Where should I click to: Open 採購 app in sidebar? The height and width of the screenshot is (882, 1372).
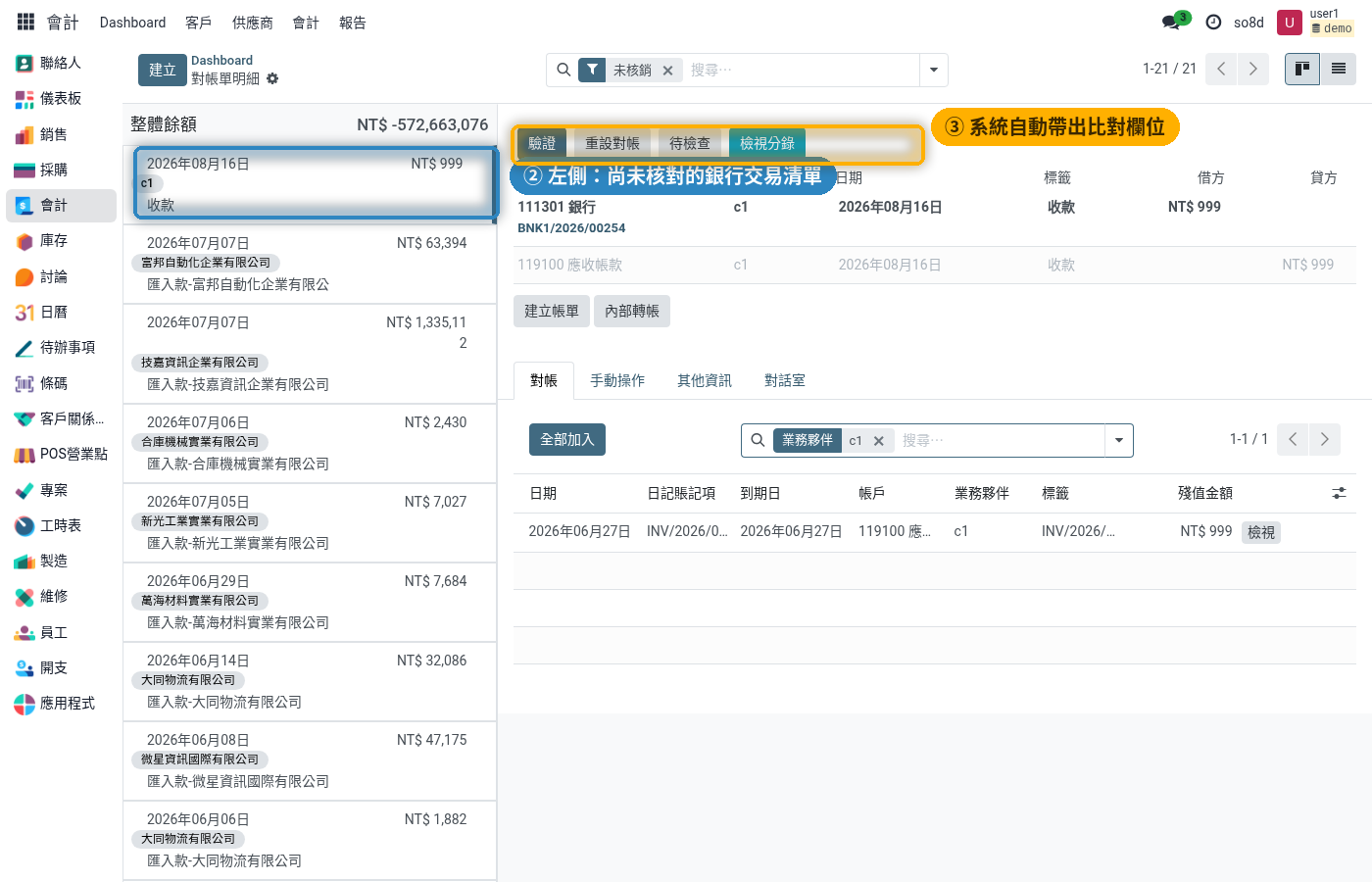click(x=61, y=170)
